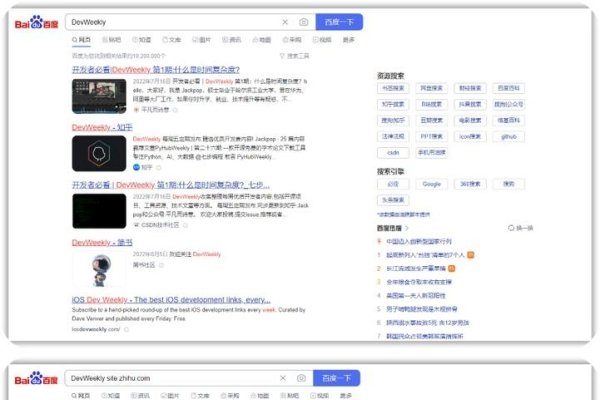Viewport: 600px width, 400px height.
Task: Click the github resource button
Action: click(x=509, y=137)
